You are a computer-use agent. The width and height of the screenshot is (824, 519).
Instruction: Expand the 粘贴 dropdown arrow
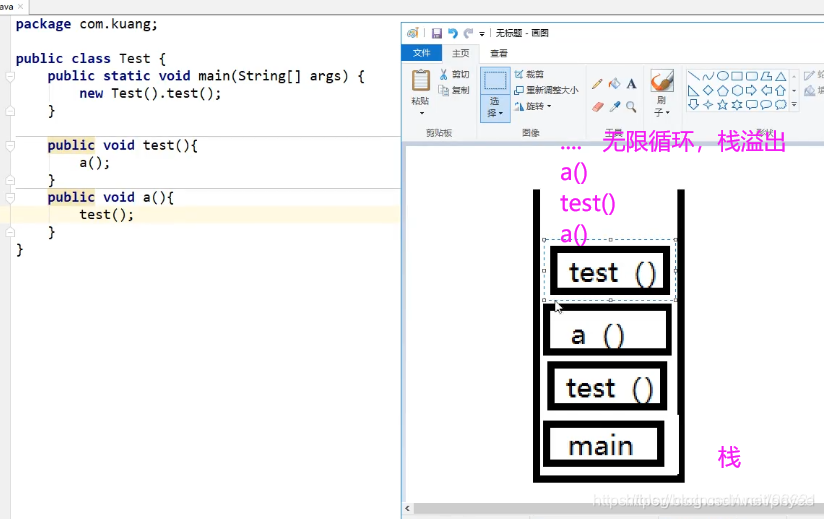pyautogui.click(x=421, y=112)
